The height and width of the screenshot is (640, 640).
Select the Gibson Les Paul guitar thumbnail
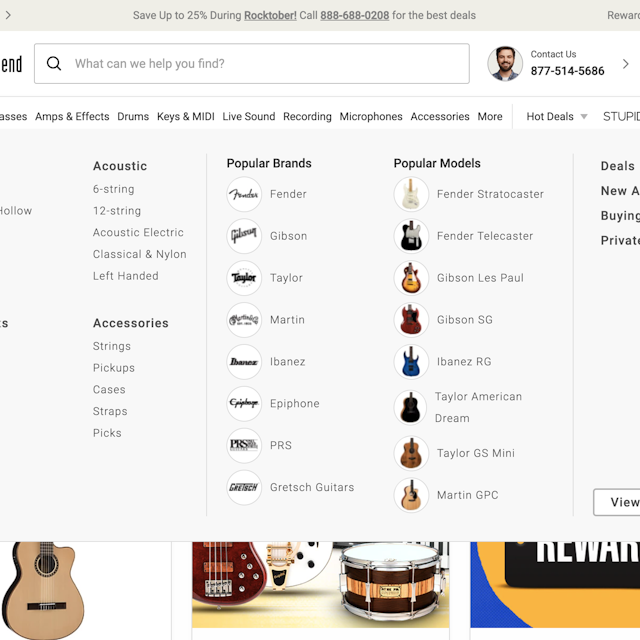tap(411, 278)
